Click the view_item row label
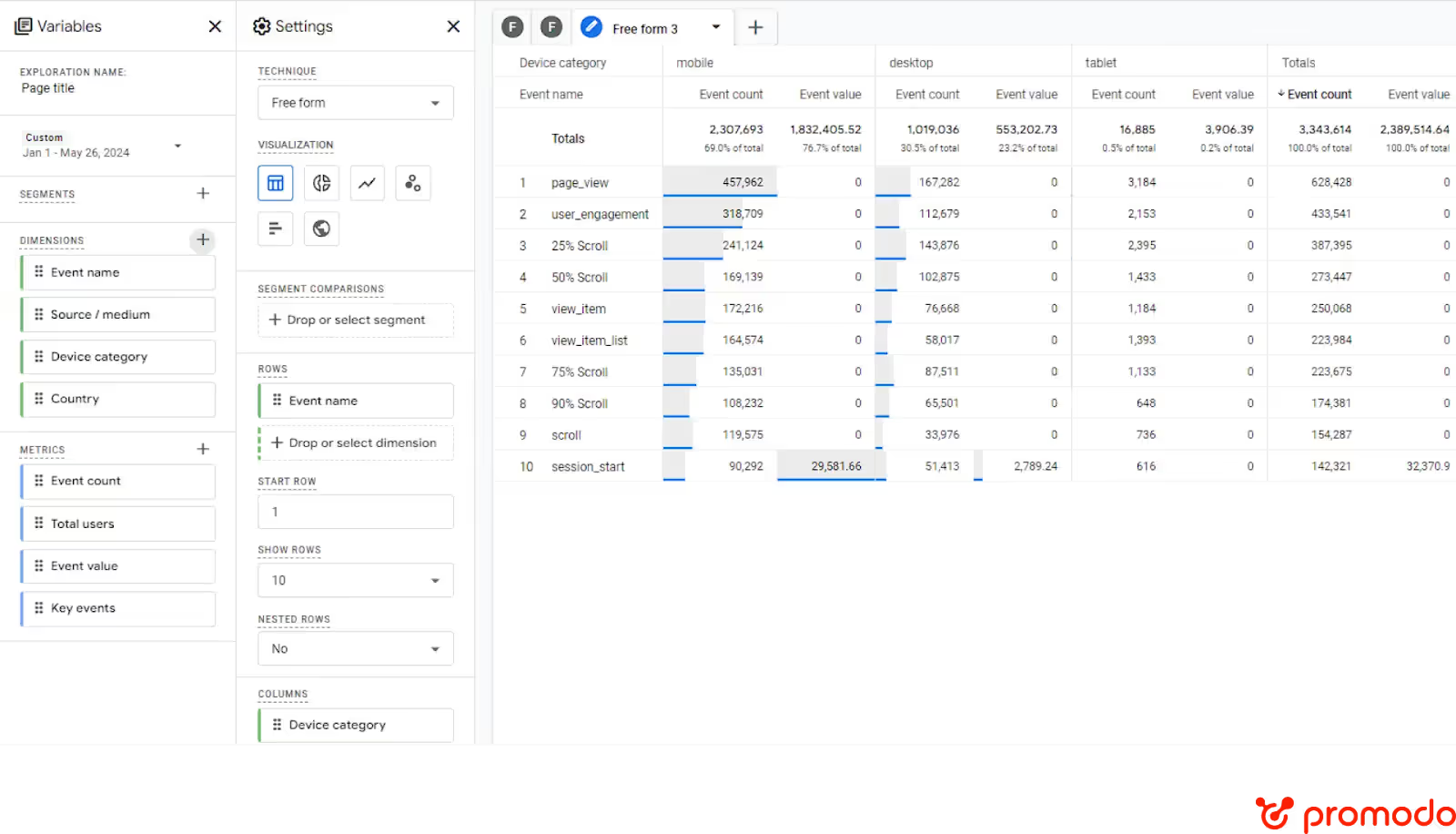Viewport: 1456px width, 834px height. click(x=578, y=309)
